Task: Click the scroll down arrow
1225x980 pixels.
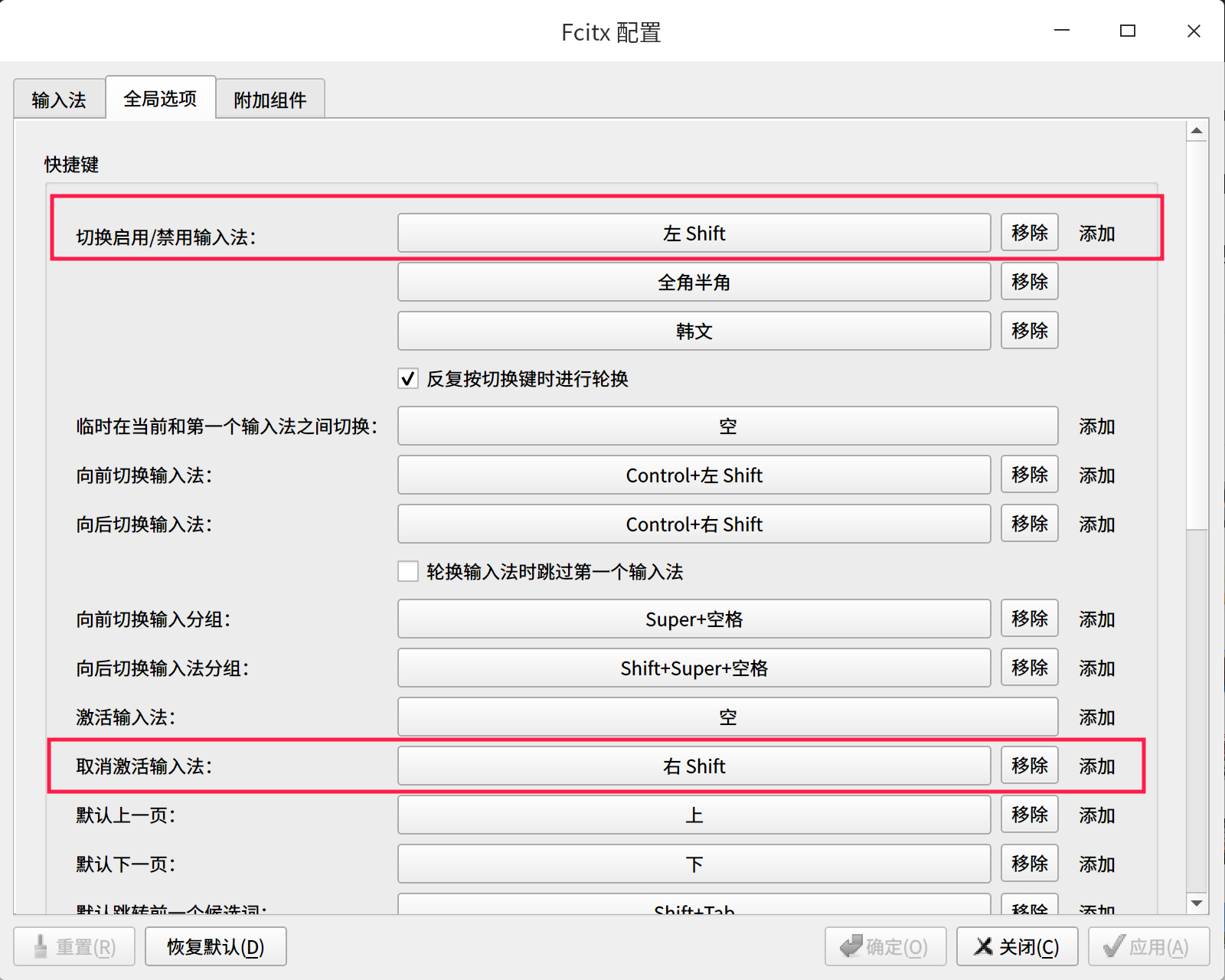Action: coord(1197,903)
